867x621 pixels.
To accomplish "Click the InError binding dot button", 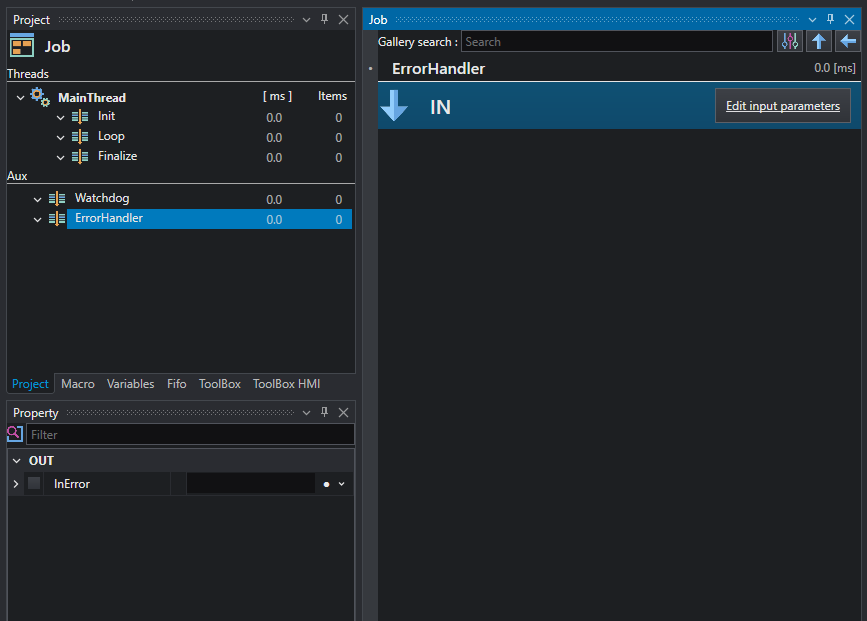I will pyautogui.click(x=326, y=484).
